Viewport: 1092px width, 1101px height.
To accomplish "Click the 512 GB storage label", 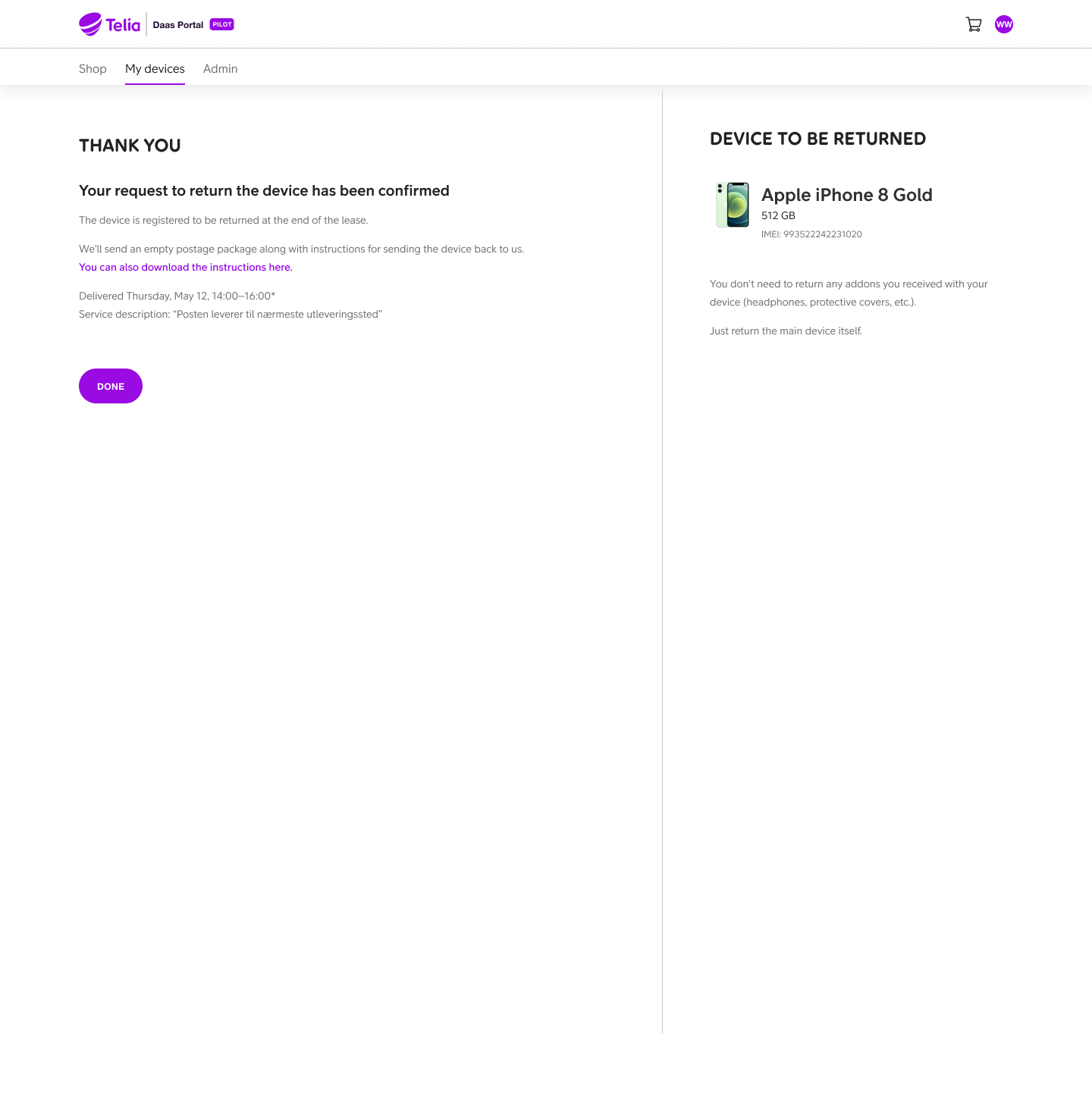I will [778, 215].
